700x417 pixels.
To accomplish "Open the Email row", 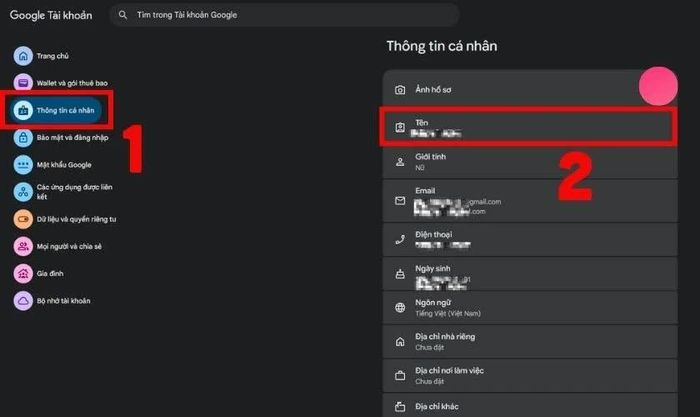I will pyautogui.click(x=530, y=201).
